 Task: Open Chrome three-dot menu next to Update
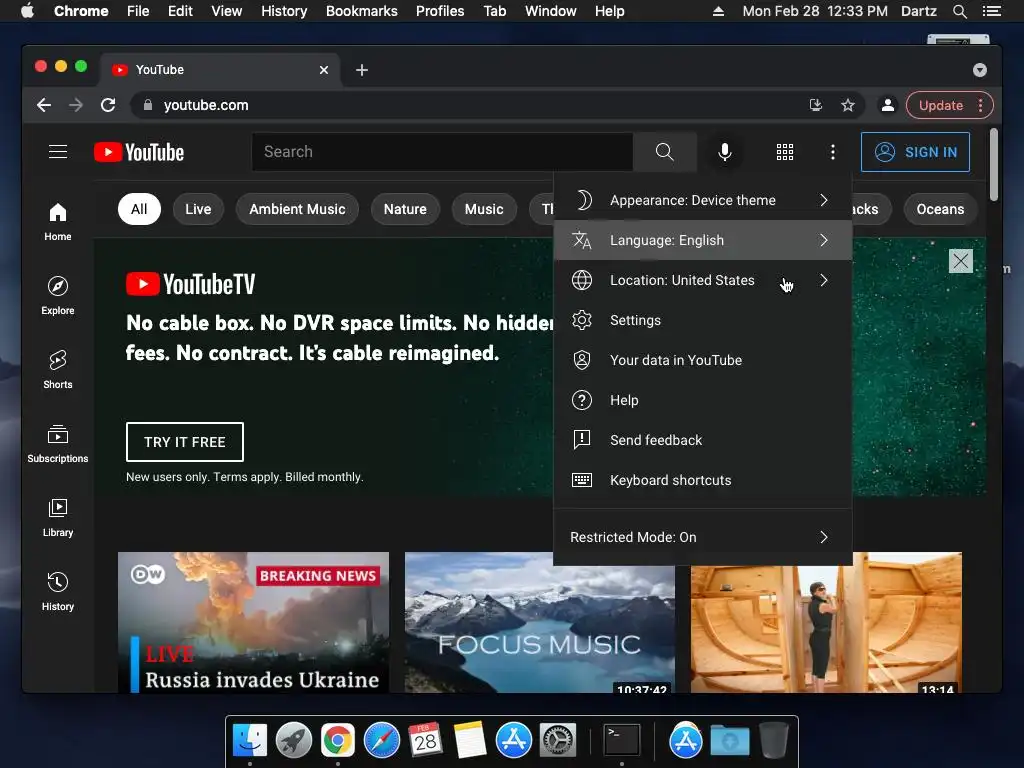tap(980, 105)
